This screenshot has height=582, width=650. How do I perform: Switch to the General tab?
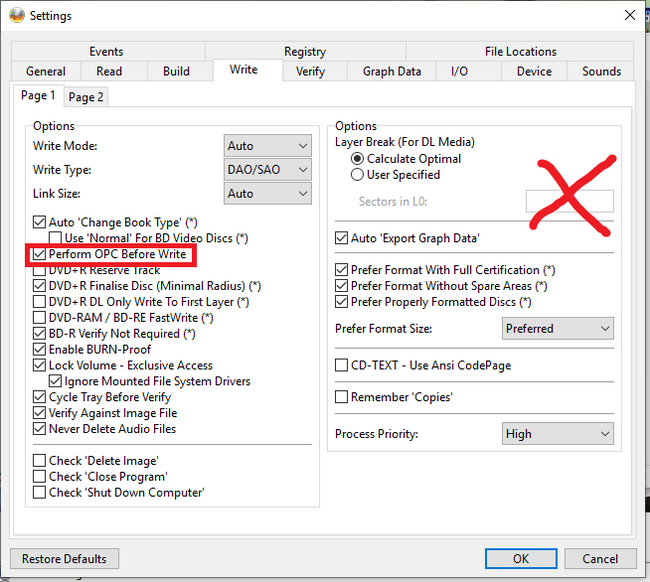[x=46, y=71]
